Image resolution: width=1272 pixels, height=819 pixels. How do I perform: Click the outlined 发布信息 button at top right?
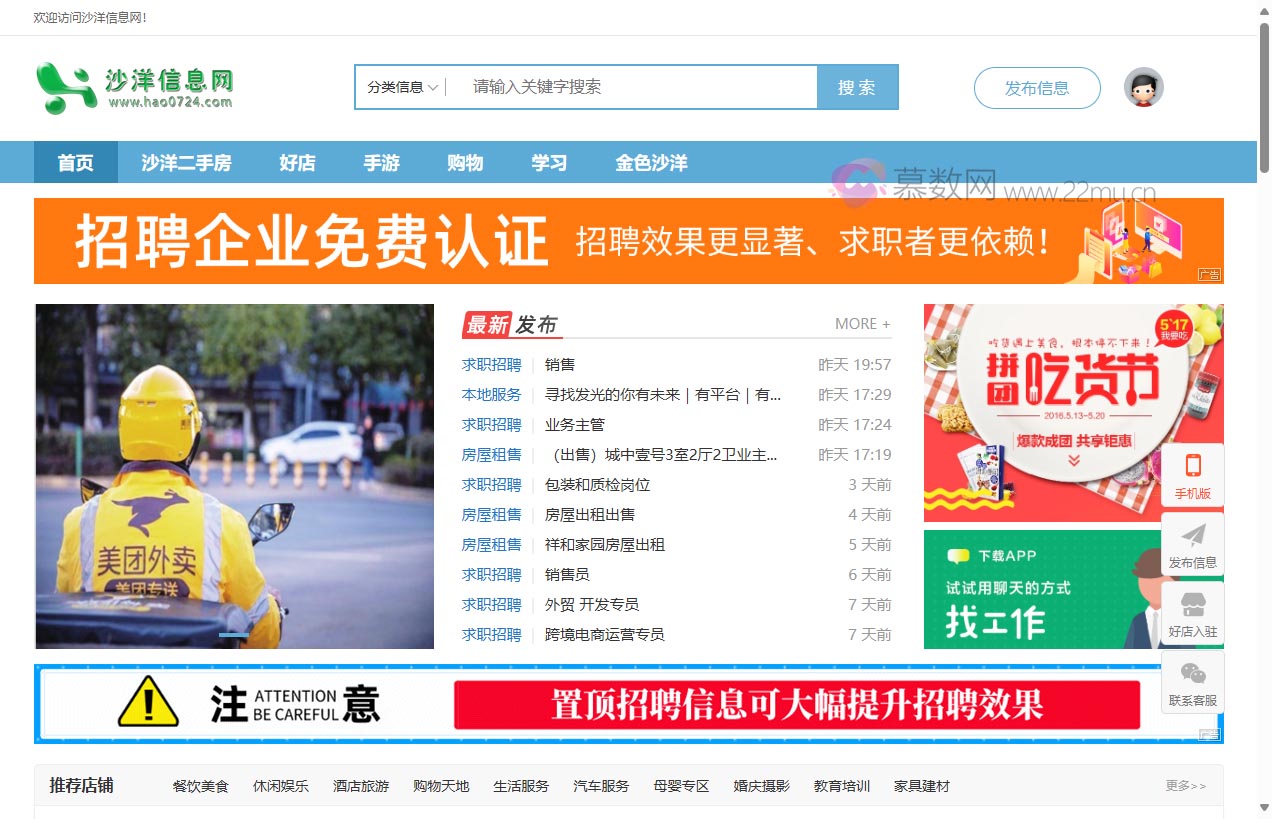click(1037, 88)
